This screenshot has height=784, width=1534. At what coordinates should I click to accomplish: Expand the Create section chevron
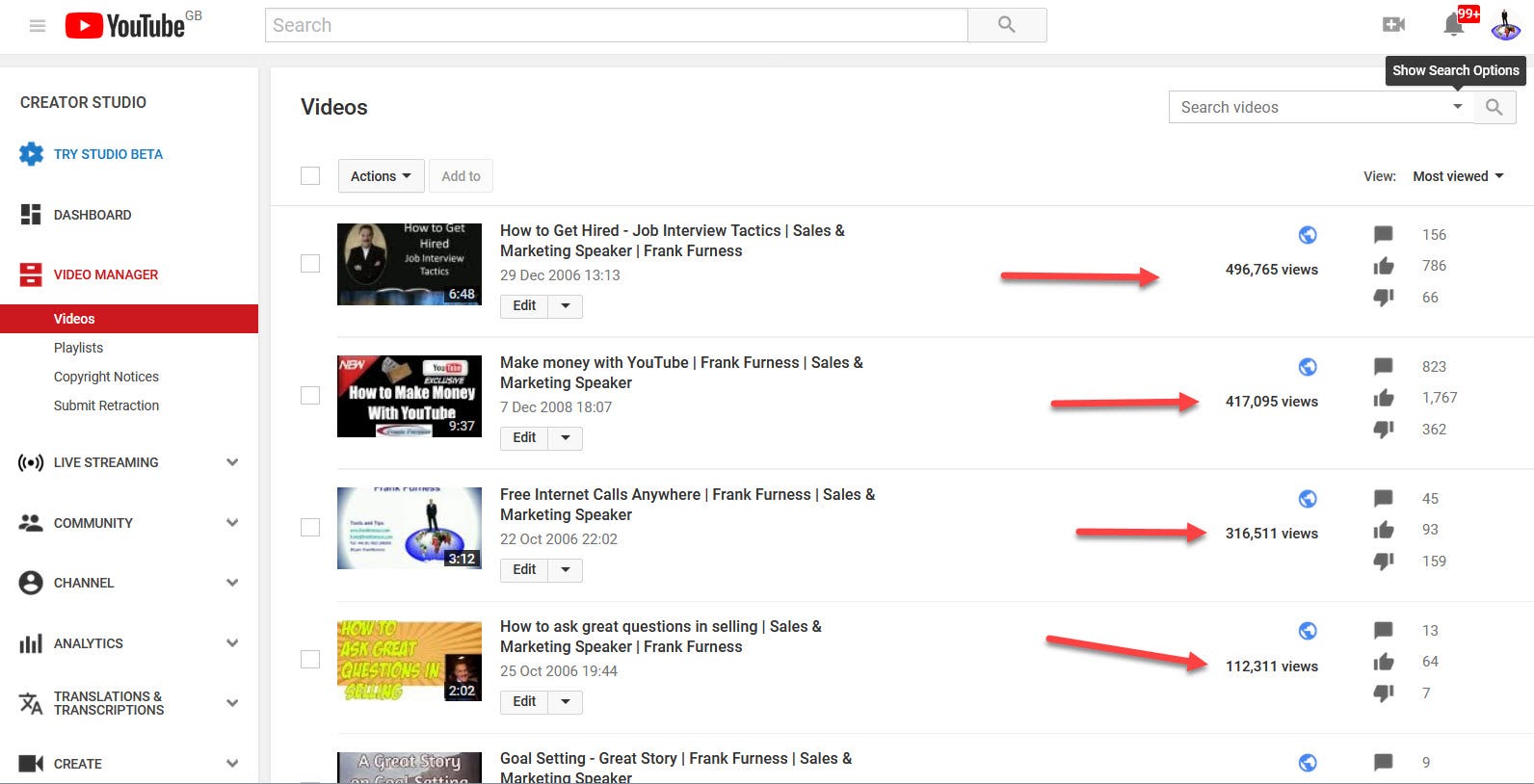click(x=232, y=764)
